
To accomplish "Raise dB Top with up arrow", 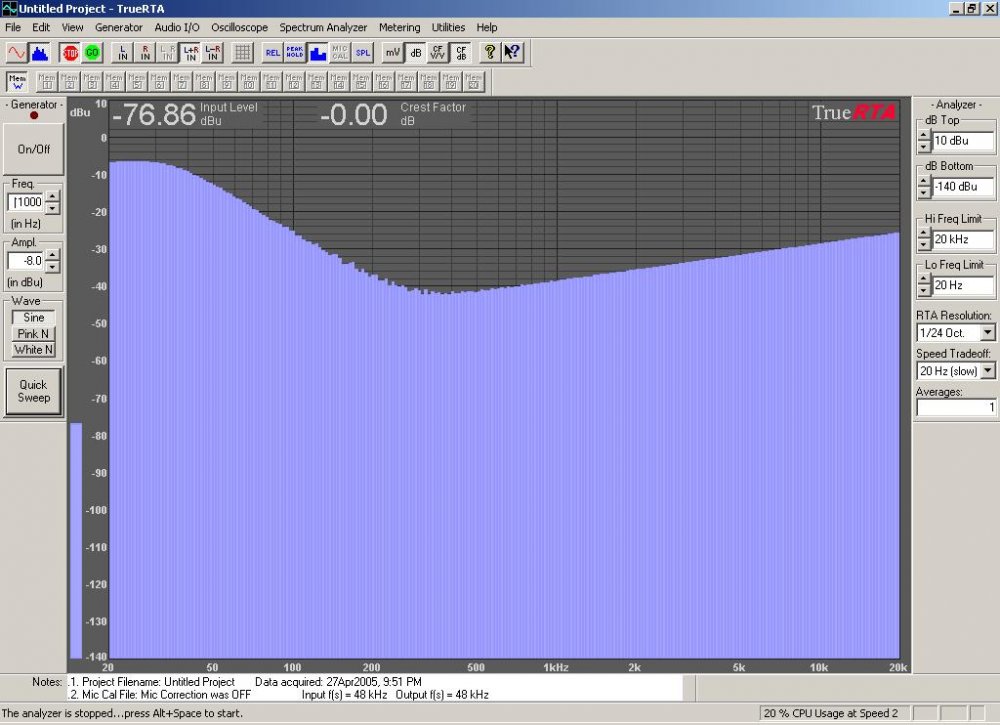I will [924, 135].
